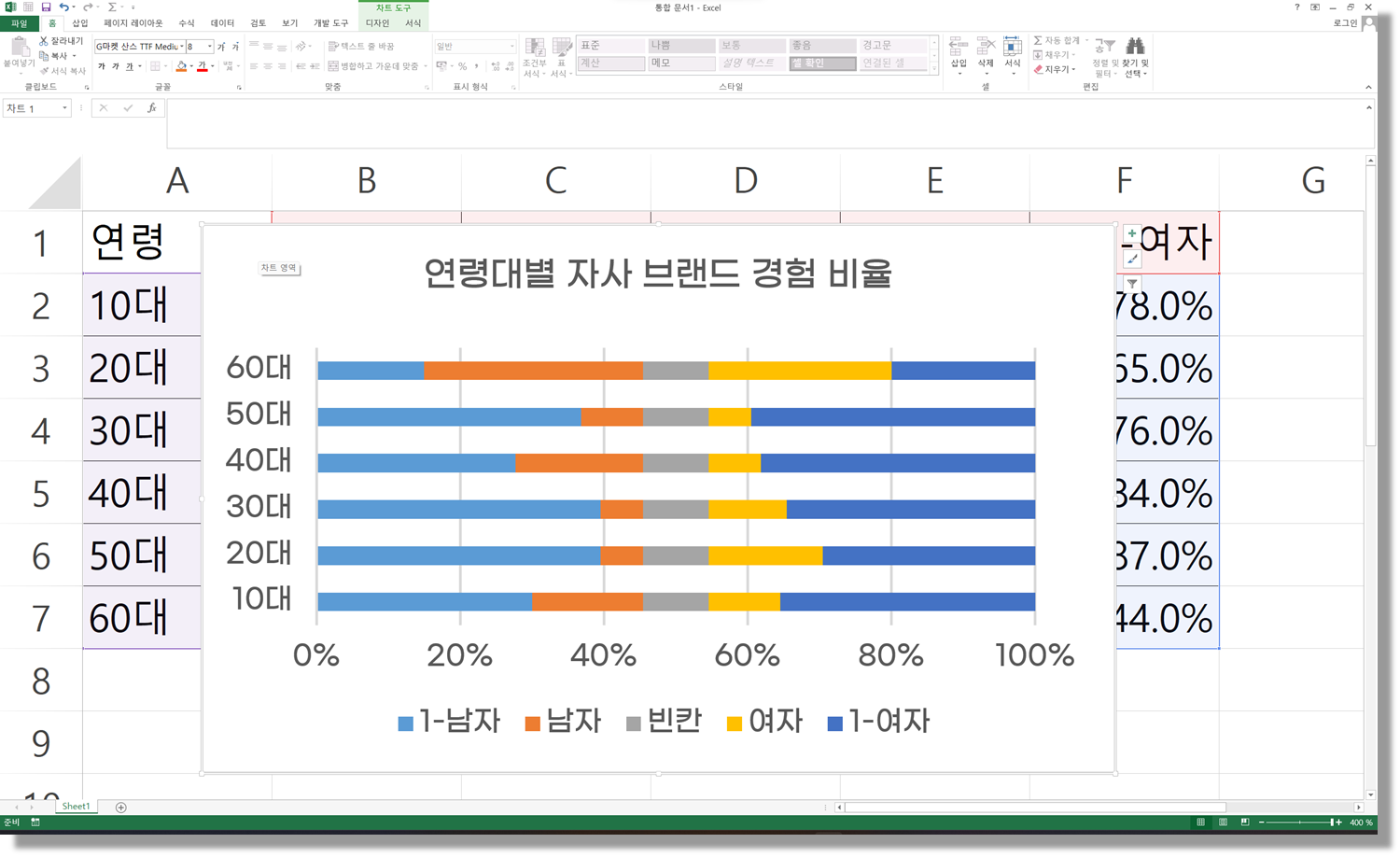
Task: Open the Clear (지우기) dropdown
Action: (x=1074, y=69)
